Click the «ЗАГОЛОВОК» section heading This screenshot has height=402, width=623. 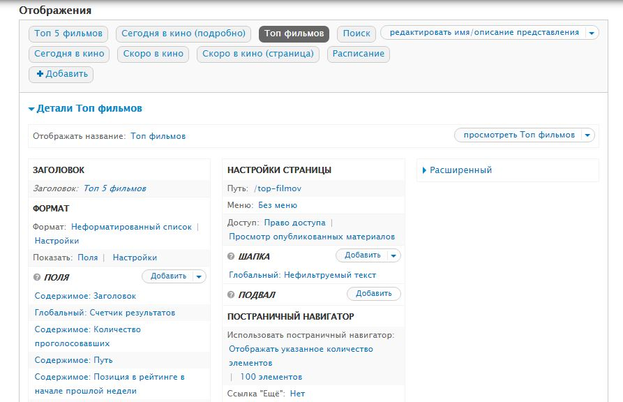[x=58, y=170]
